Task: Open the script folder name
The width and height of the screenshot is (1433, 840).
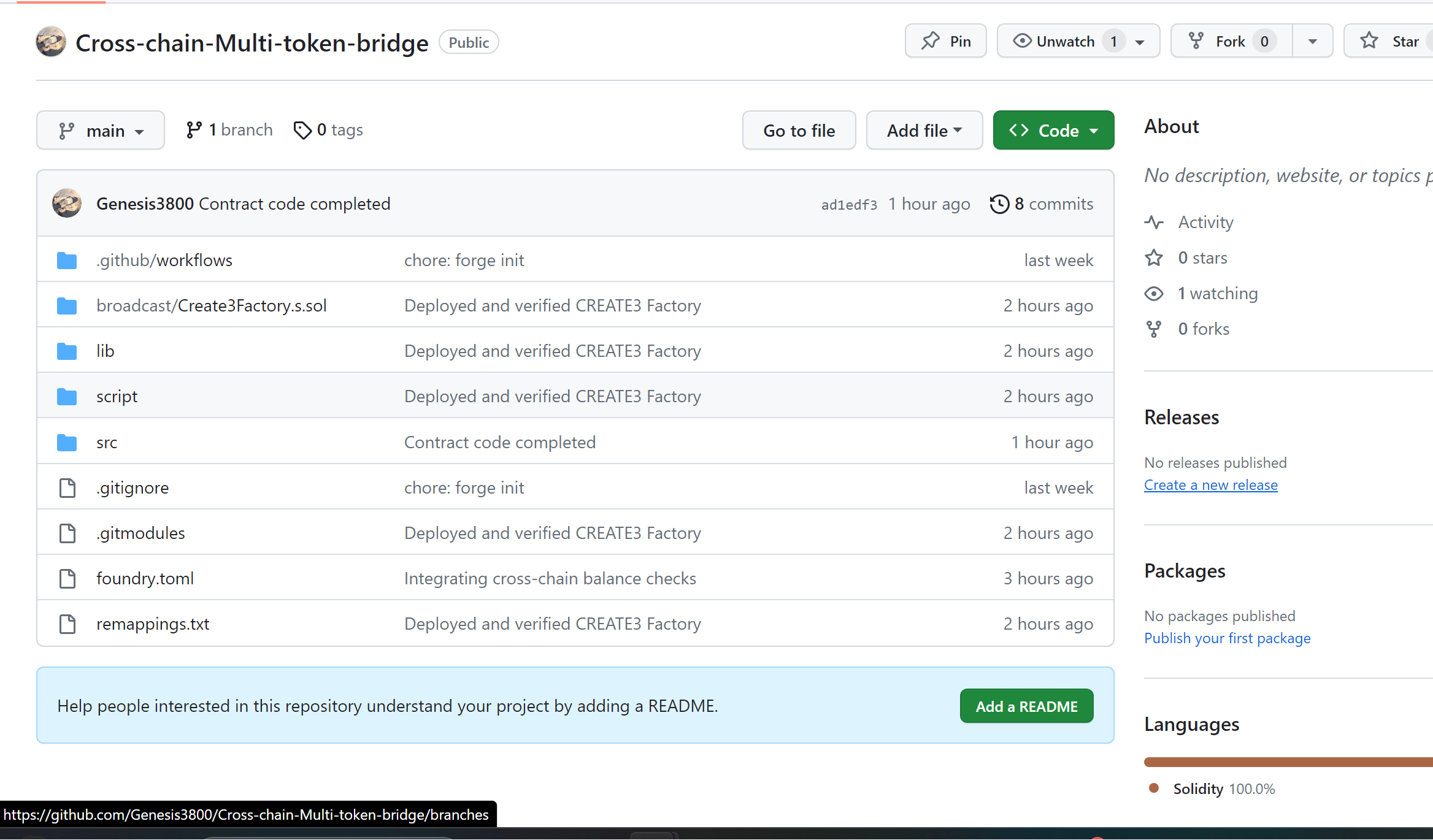Action: click(117, 397)
